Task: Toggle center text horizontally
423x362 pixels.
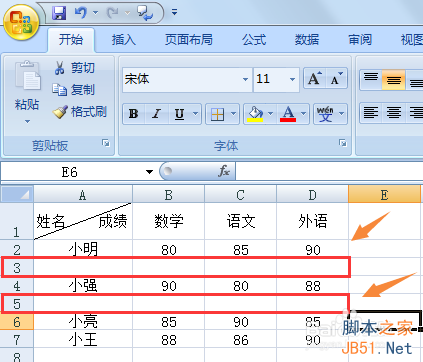Action: [394, 113]
